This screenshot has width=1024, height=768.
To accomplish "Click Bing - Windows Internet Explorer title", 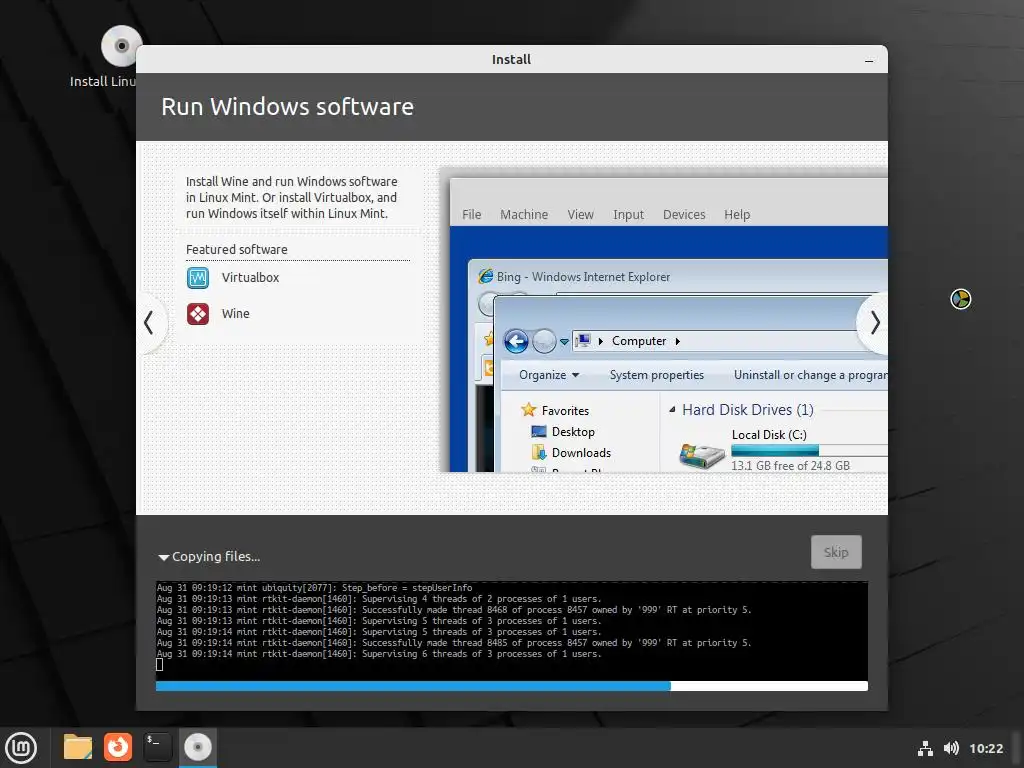I will (x=583, y=277).
